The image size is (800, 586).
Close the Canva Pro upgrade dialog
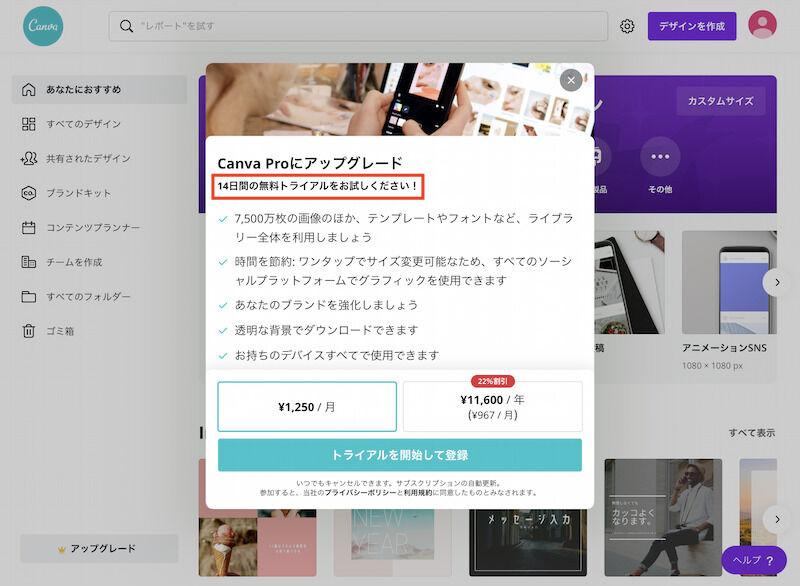coord(571,80)
